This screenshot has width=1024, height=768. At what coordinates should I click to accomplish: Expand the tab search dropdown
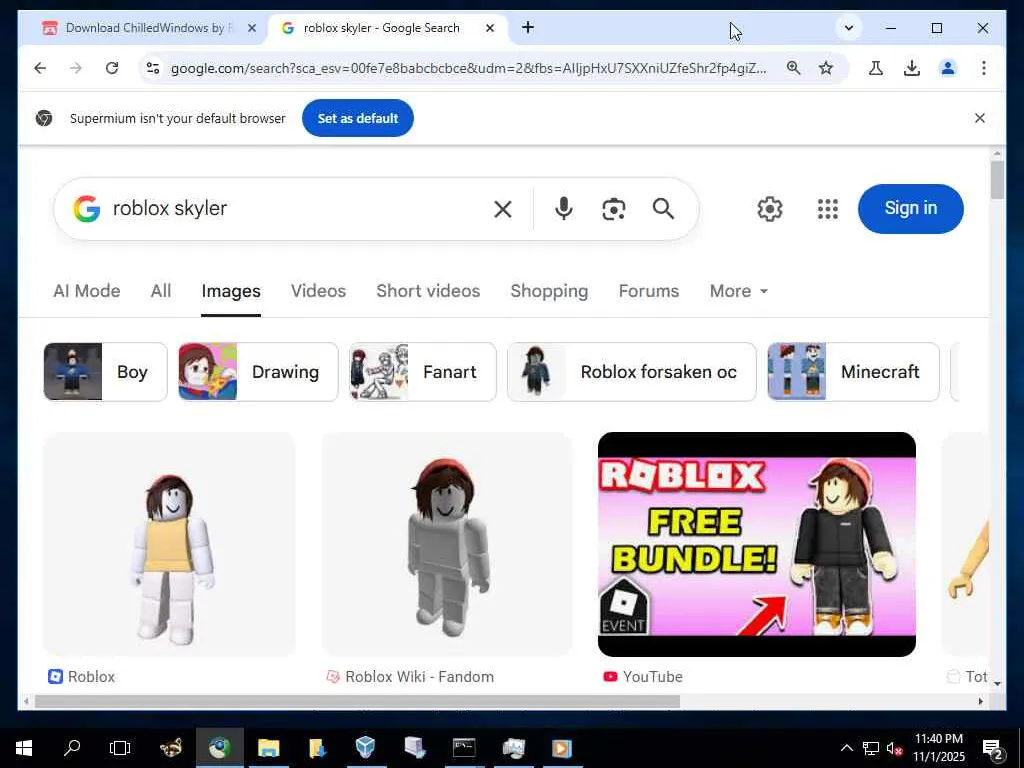(x=848, y=28)
